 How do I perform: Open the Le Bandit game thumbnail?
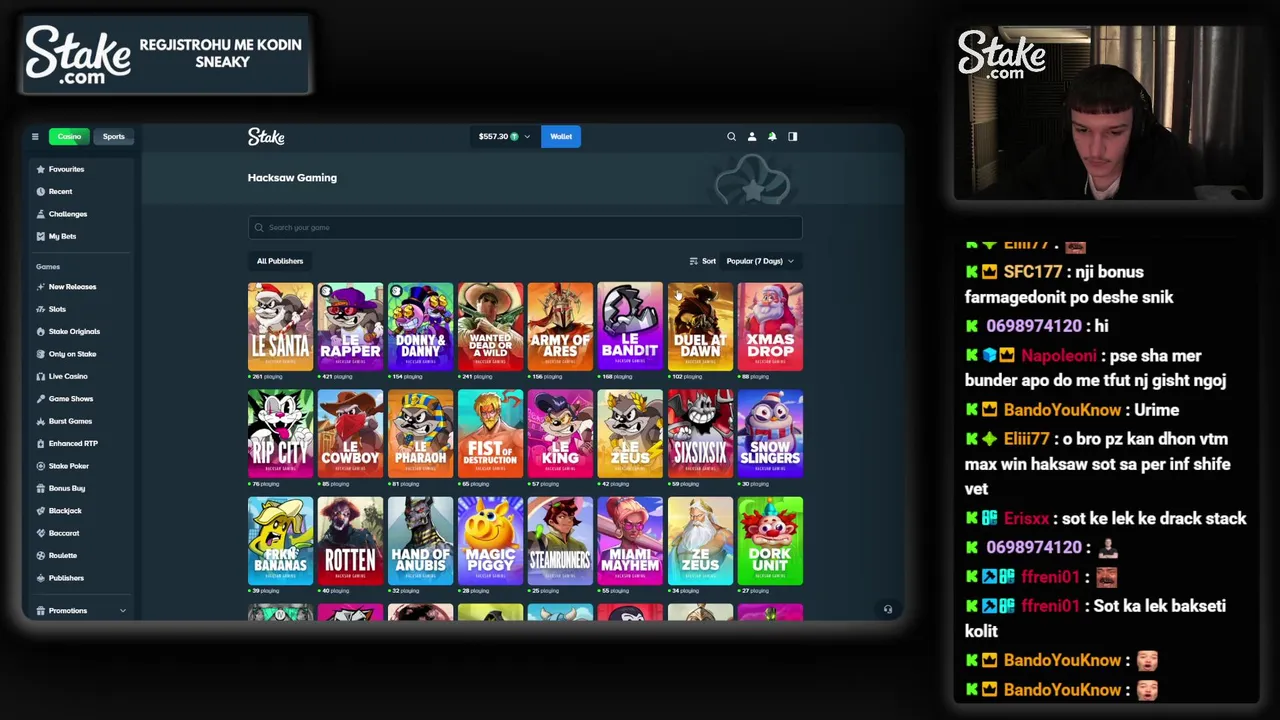click(x=630, y=326)
